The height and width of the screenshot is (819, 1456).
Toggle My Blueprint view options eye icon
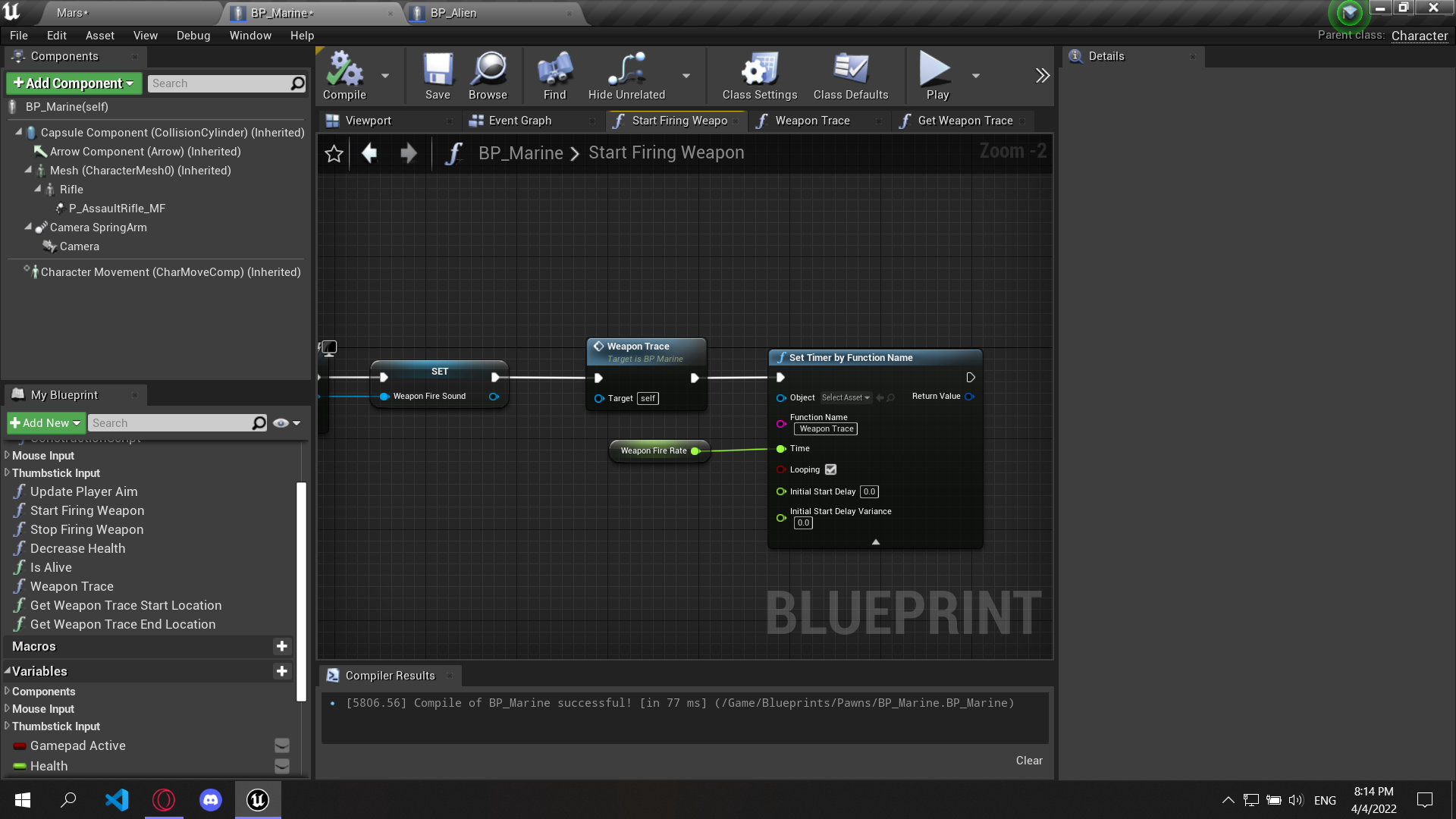click(287, 423)
